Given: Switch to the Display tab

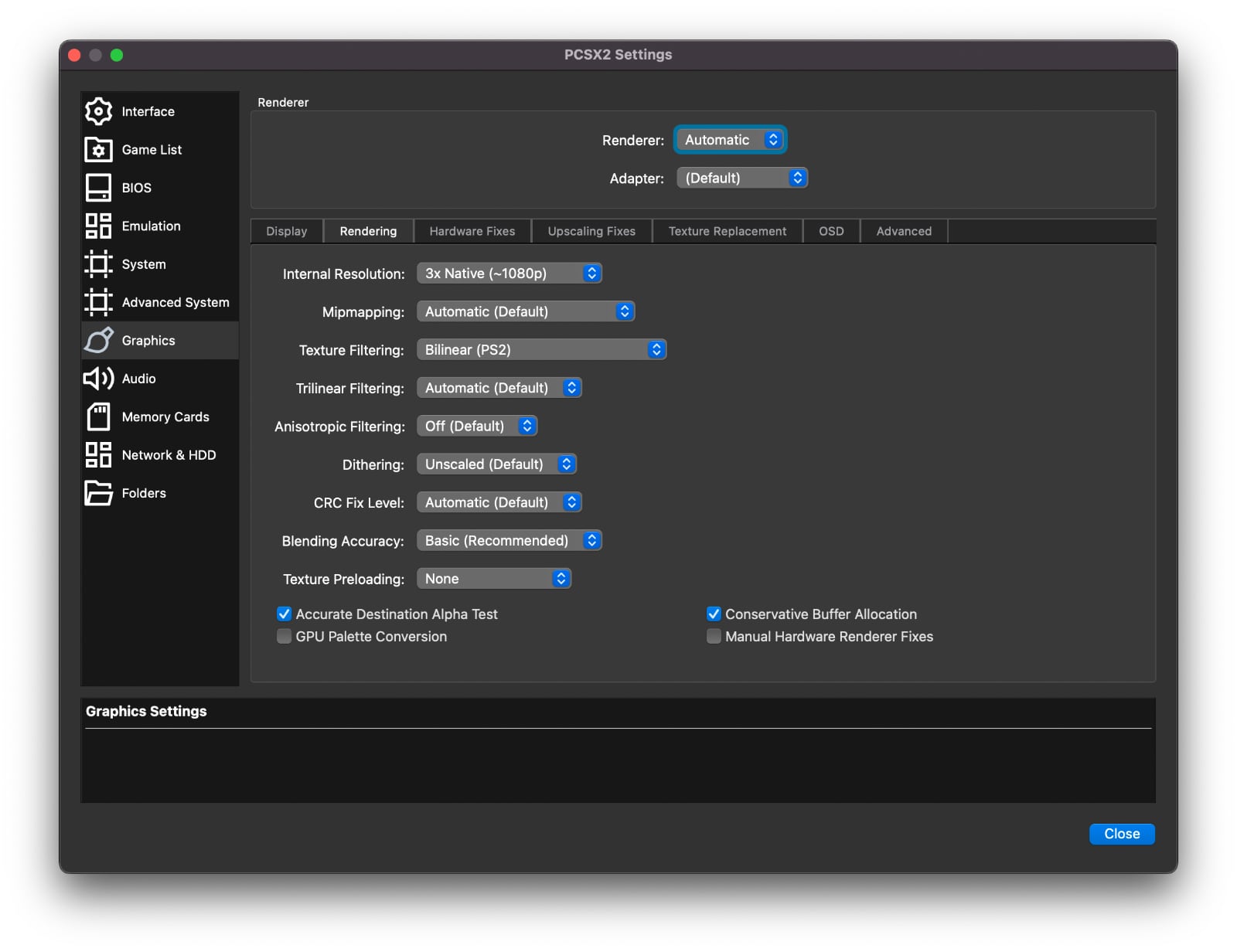Looking at the screenshot, I should pos(287,231).
